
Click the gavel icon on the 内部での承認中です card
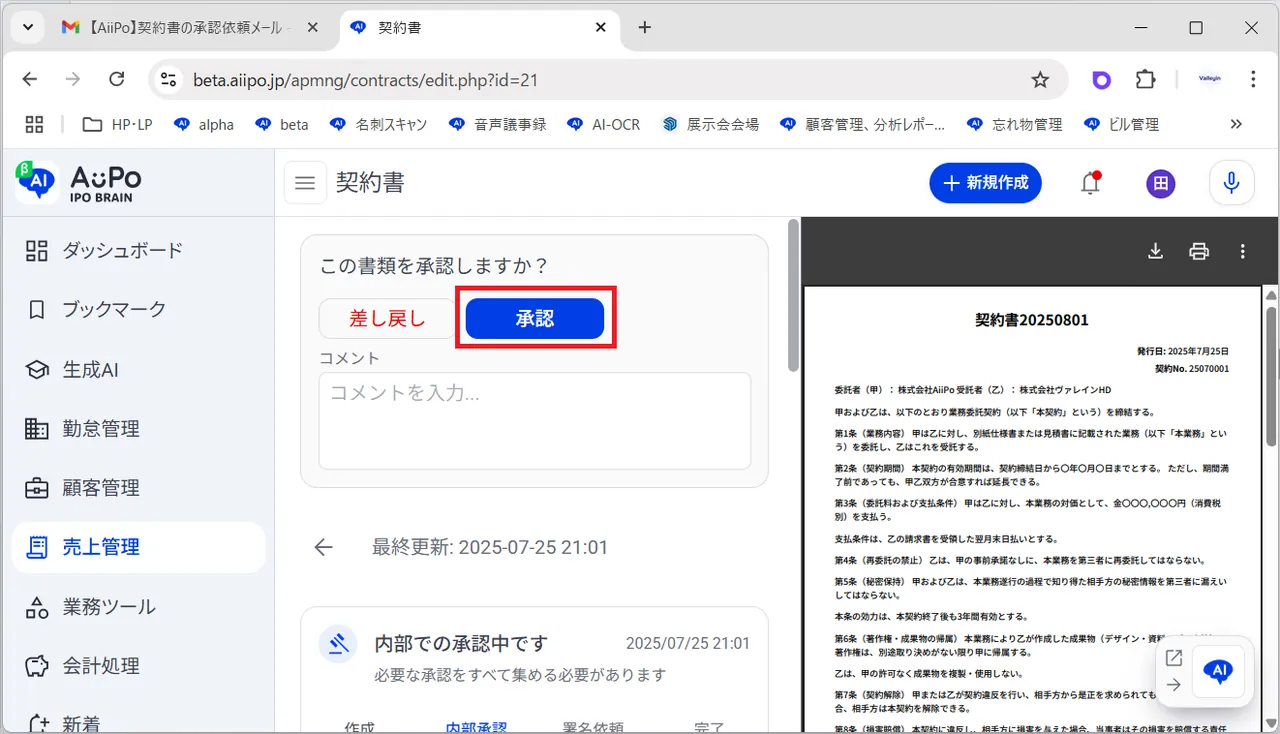click(x=339, y=644)
